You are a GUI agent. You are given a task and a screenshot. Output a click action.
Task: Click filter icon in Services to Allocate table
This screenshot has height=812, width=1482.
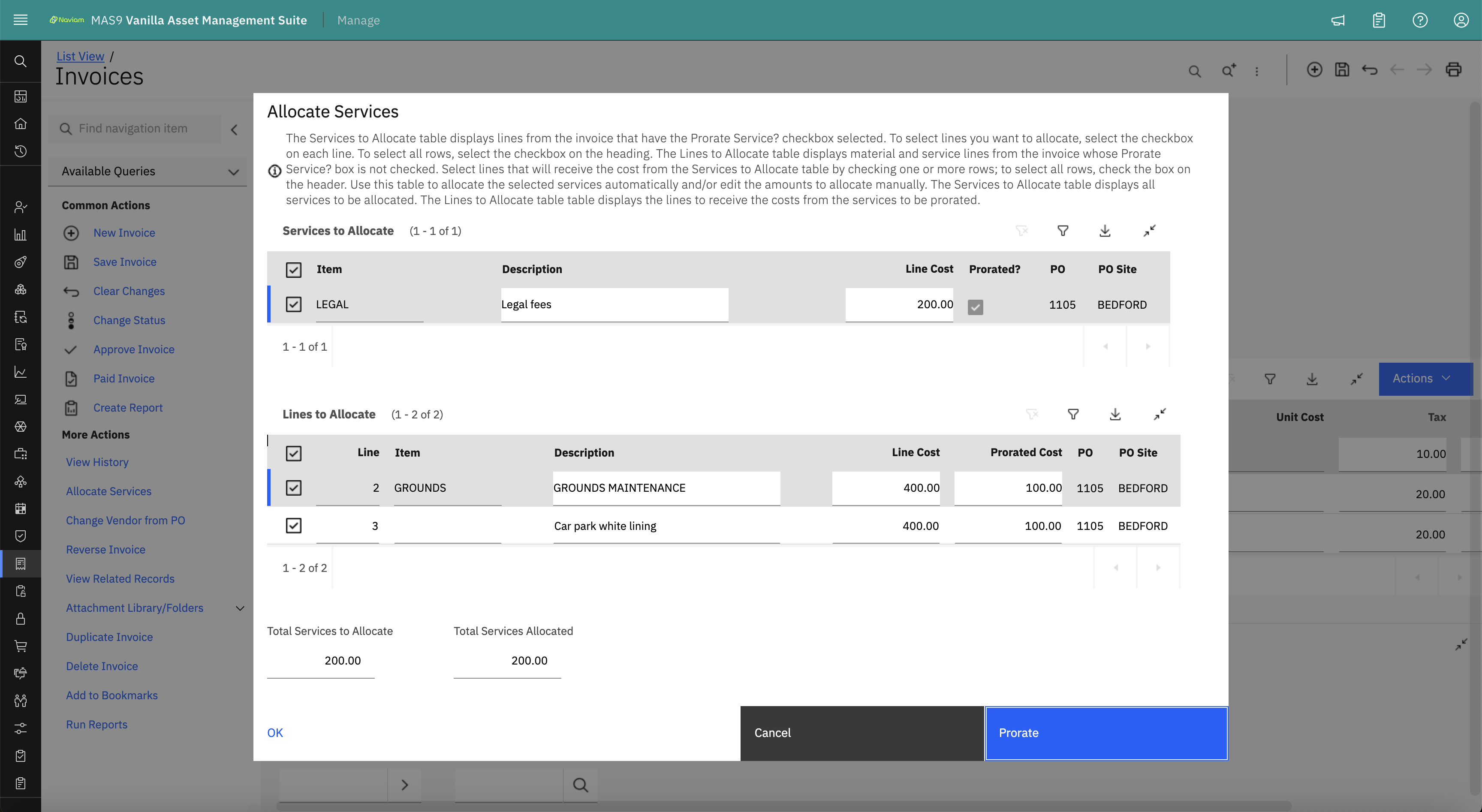click(x=1063, y=231)
